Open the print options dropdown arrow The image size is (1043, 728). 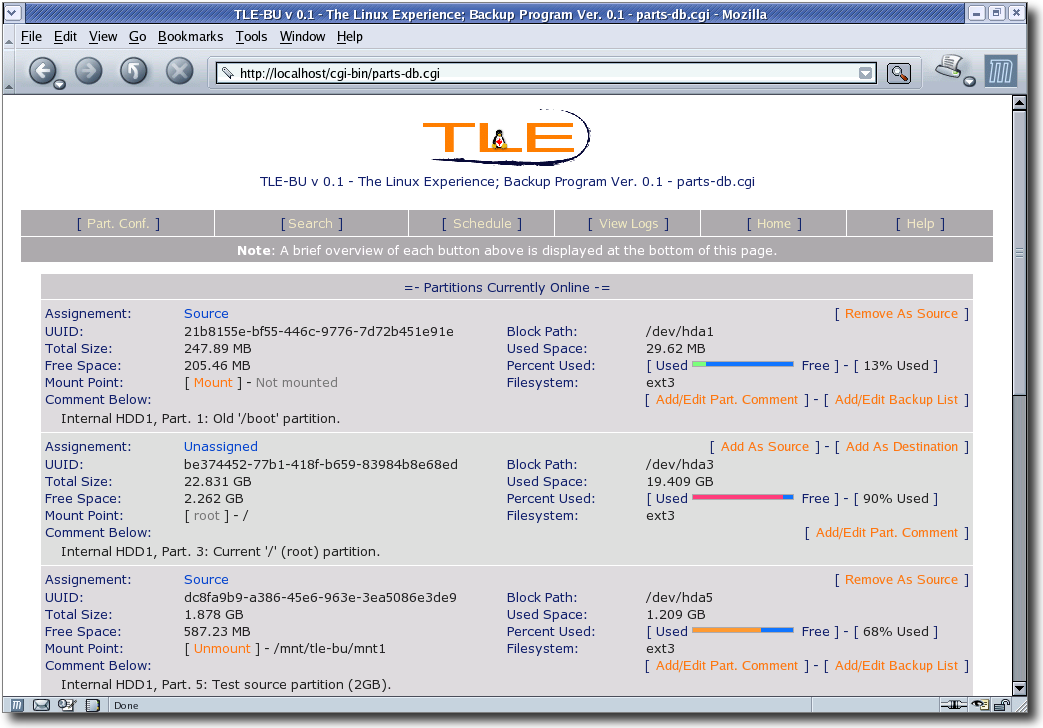pos(970,82)
